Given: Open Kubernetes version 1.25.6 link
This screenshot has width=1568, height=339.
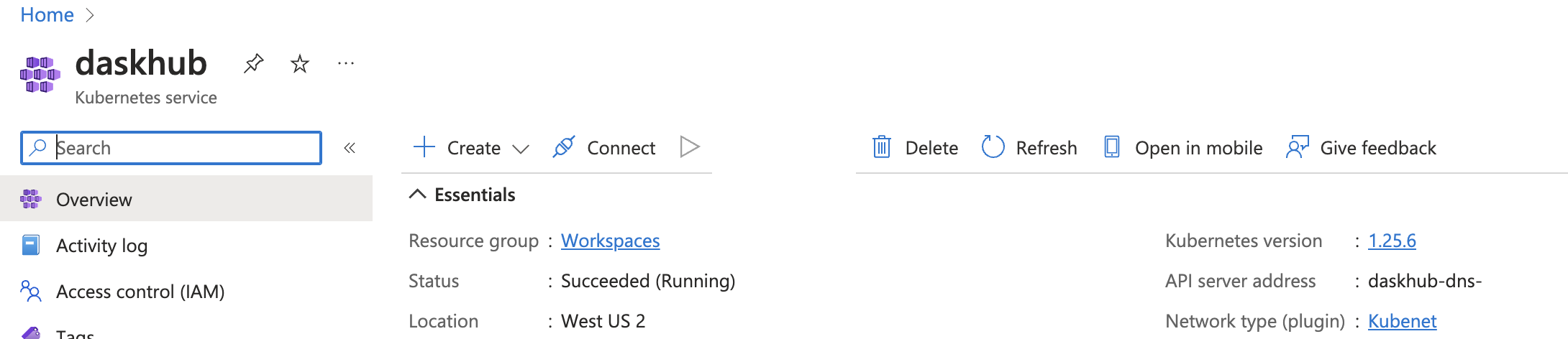Looking at the screenshot, I should coord(1392,241).
